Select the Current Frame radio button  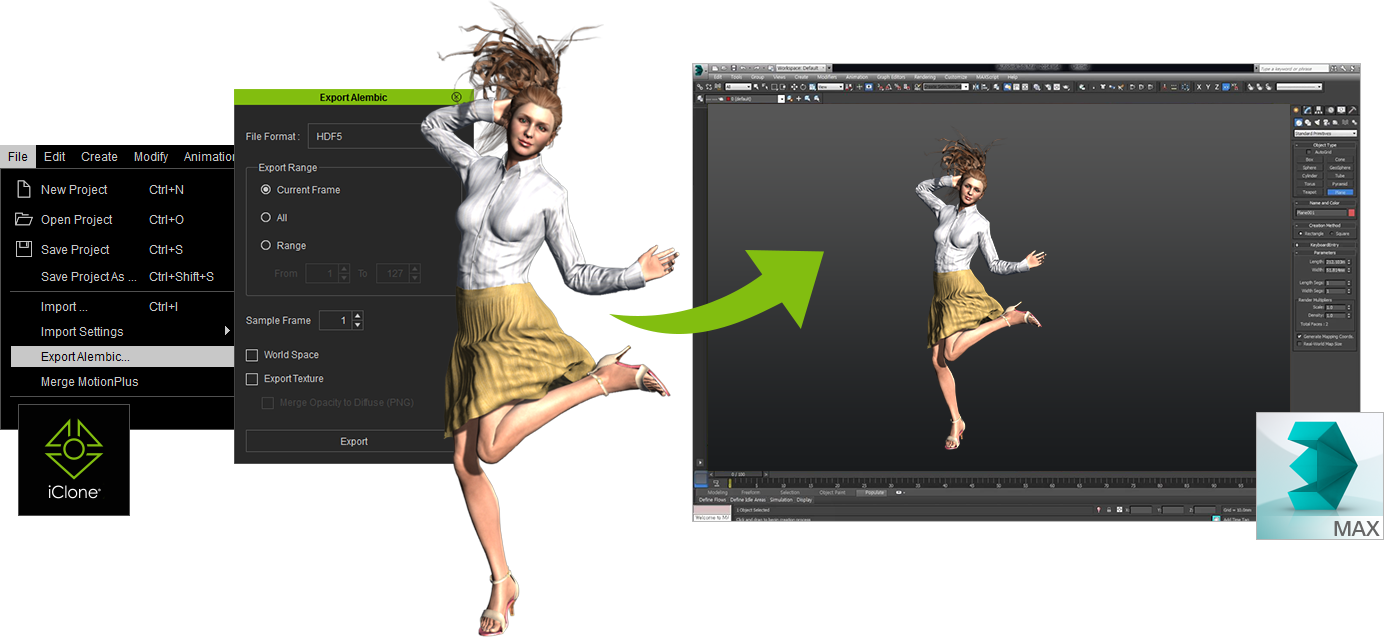coord(266,190)
